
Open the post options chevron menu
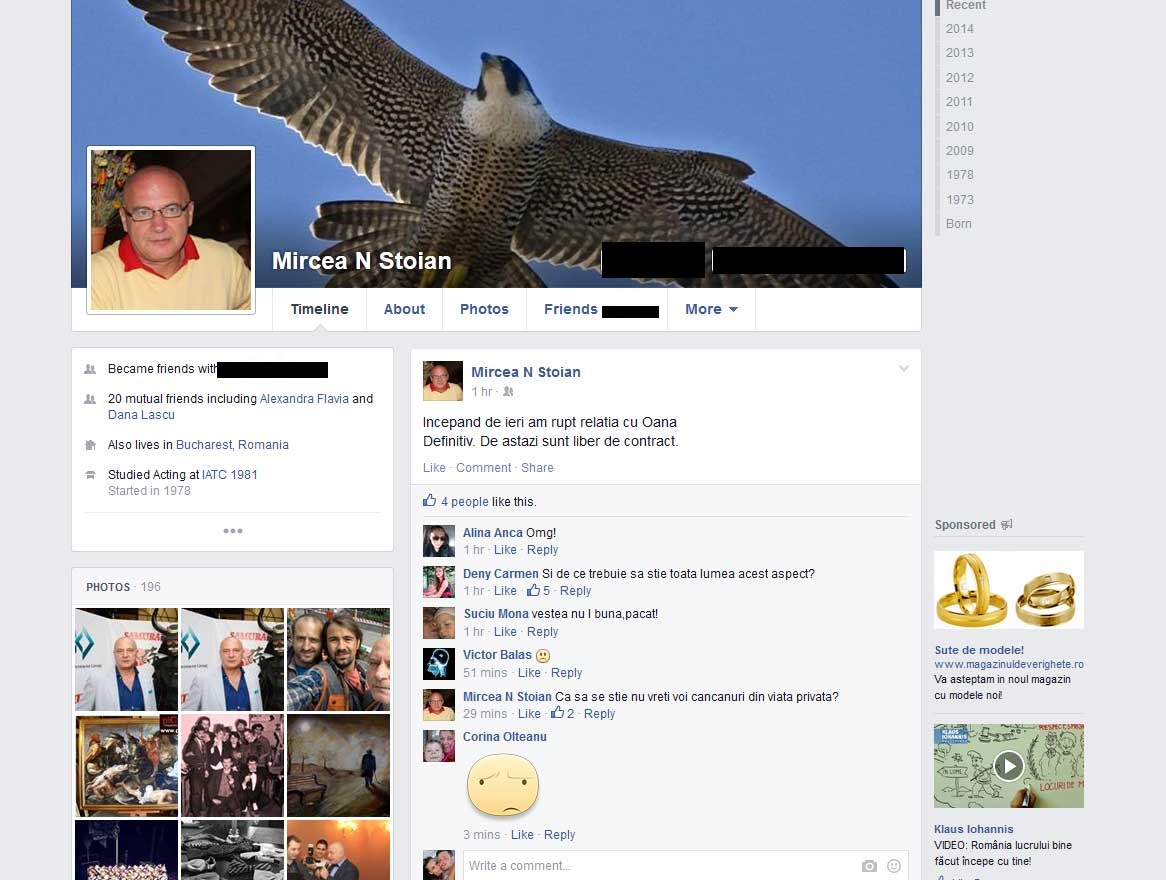point(903,369)
